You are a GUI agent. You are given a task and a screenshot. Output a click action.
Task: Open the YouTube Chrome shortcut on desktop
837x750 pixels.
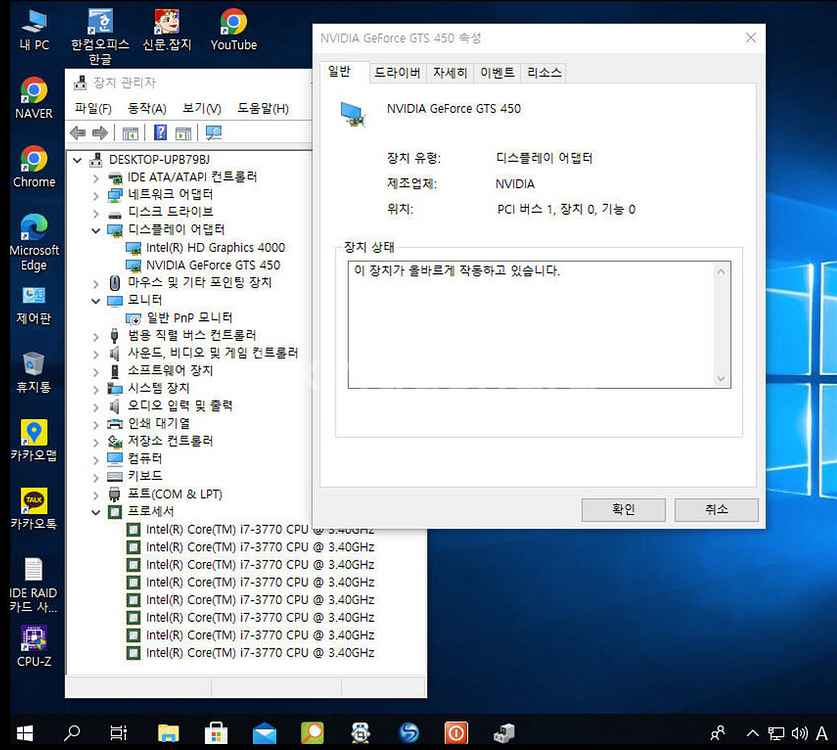tap(234, 30)
